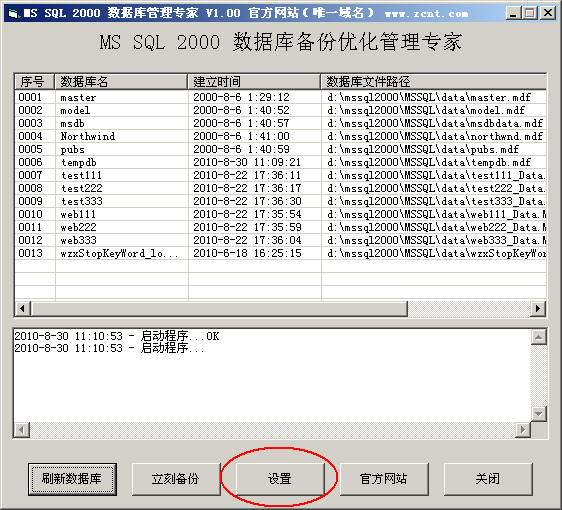Click table's left scroll arrow

pos(23,309)
